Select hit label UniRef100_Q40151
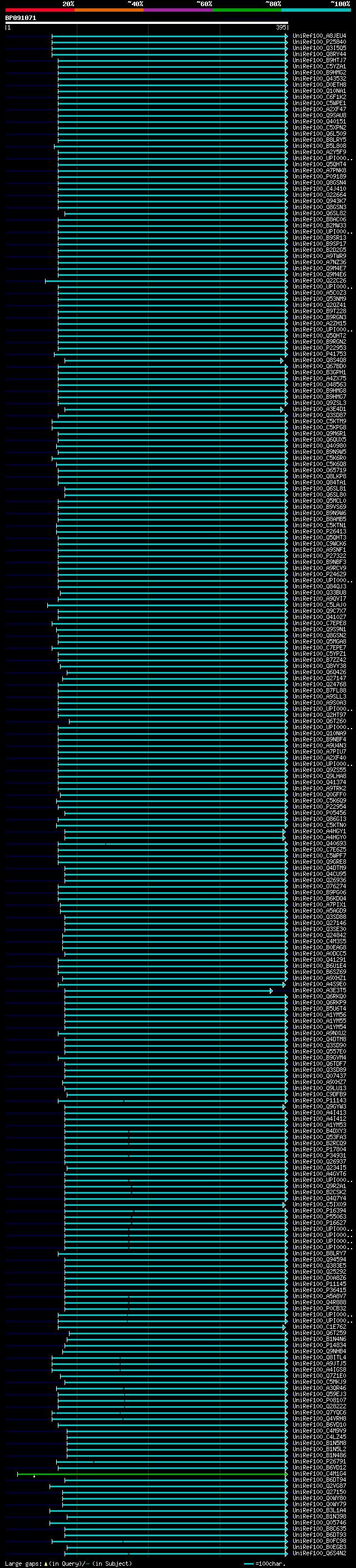The width and height of the screenshot is (356, 1568). pos(319,122)
